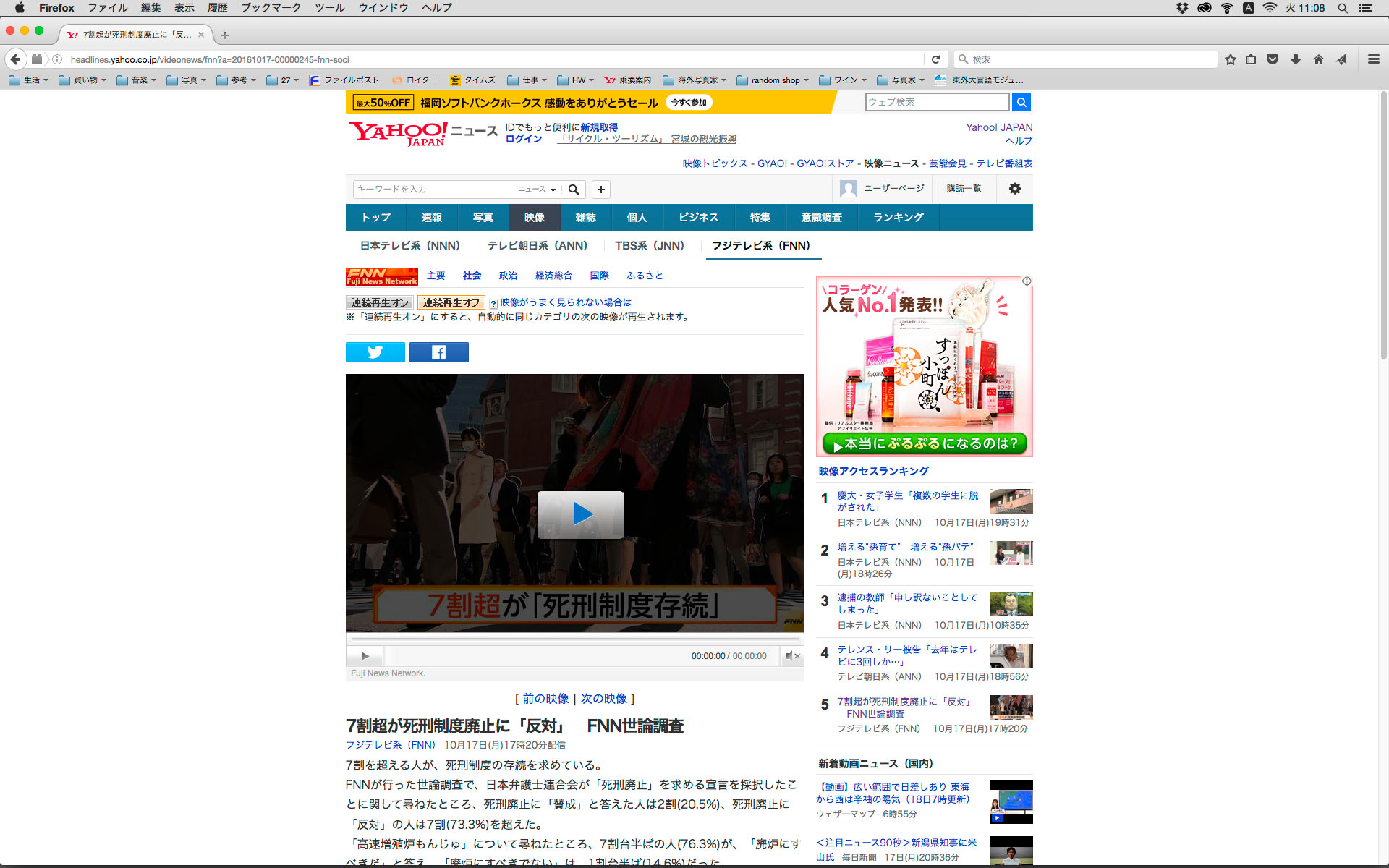The image size is (1389, 868).
Task: Expand the 生活 bookmarks folder
Action: tap(29, 80)
